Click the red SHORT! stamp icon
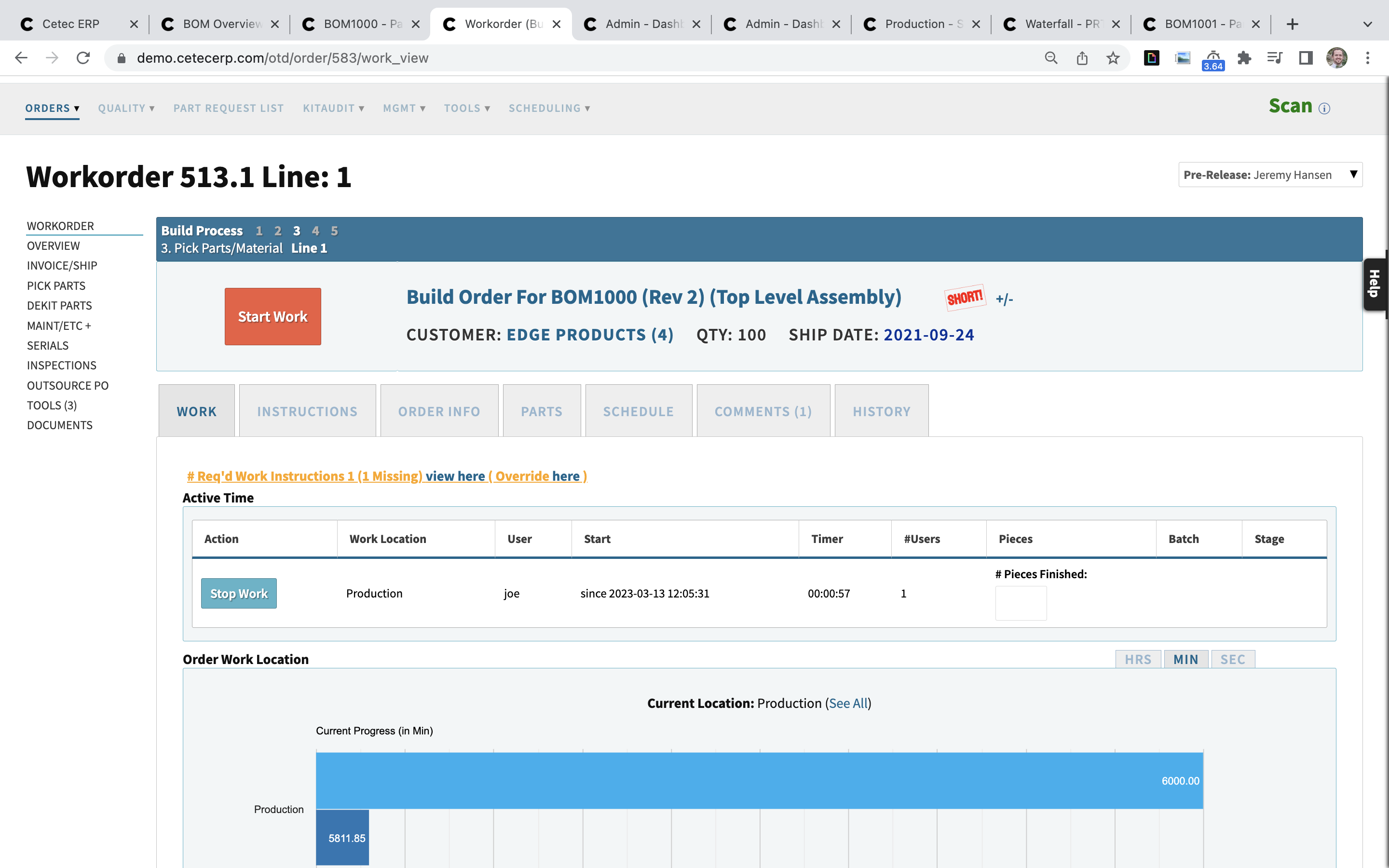Image resolution: width=1389 pixels, height=868 pixels. pyautogui.click(x=966, y=298)
